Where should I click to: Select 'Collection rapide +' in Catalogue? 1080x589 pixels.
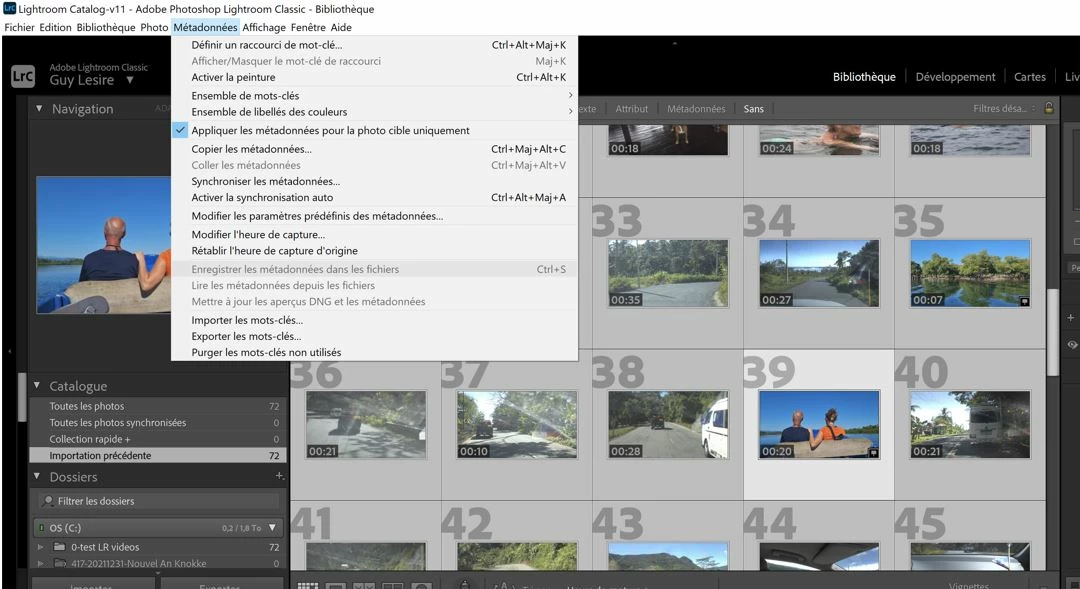tap(158, 439)
